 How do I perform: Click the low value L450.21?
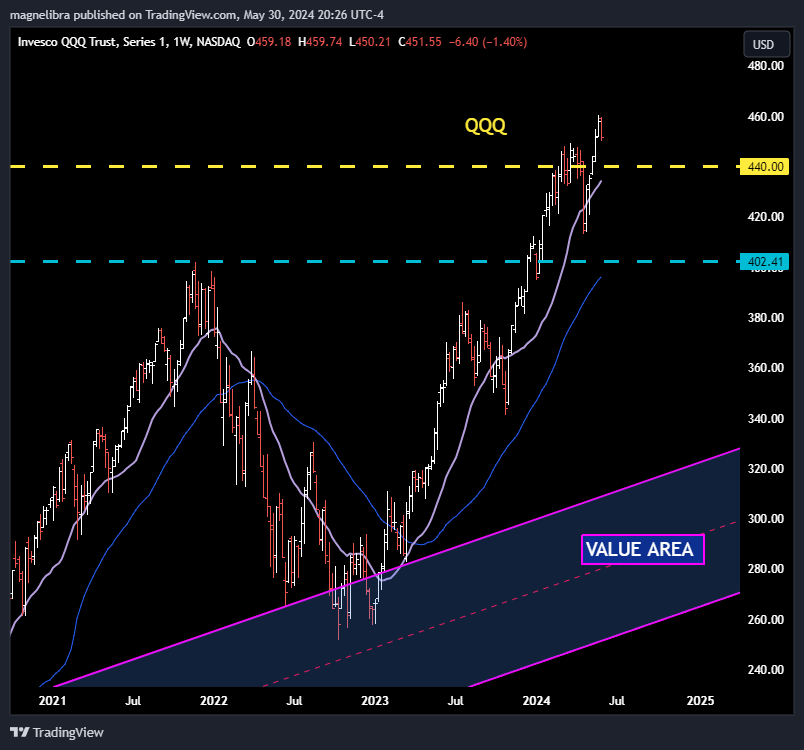click(x=370, y=42)
